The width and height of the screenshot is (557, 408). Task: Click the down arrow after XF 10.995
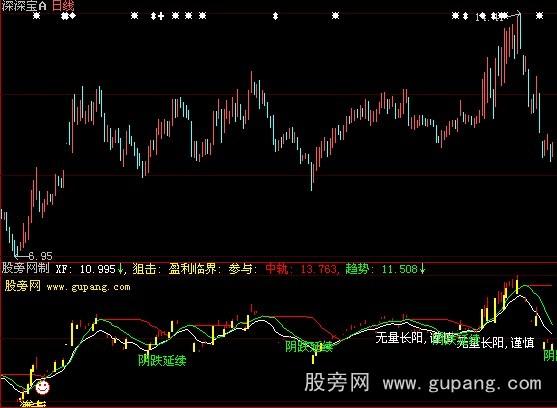pos(120,268)
